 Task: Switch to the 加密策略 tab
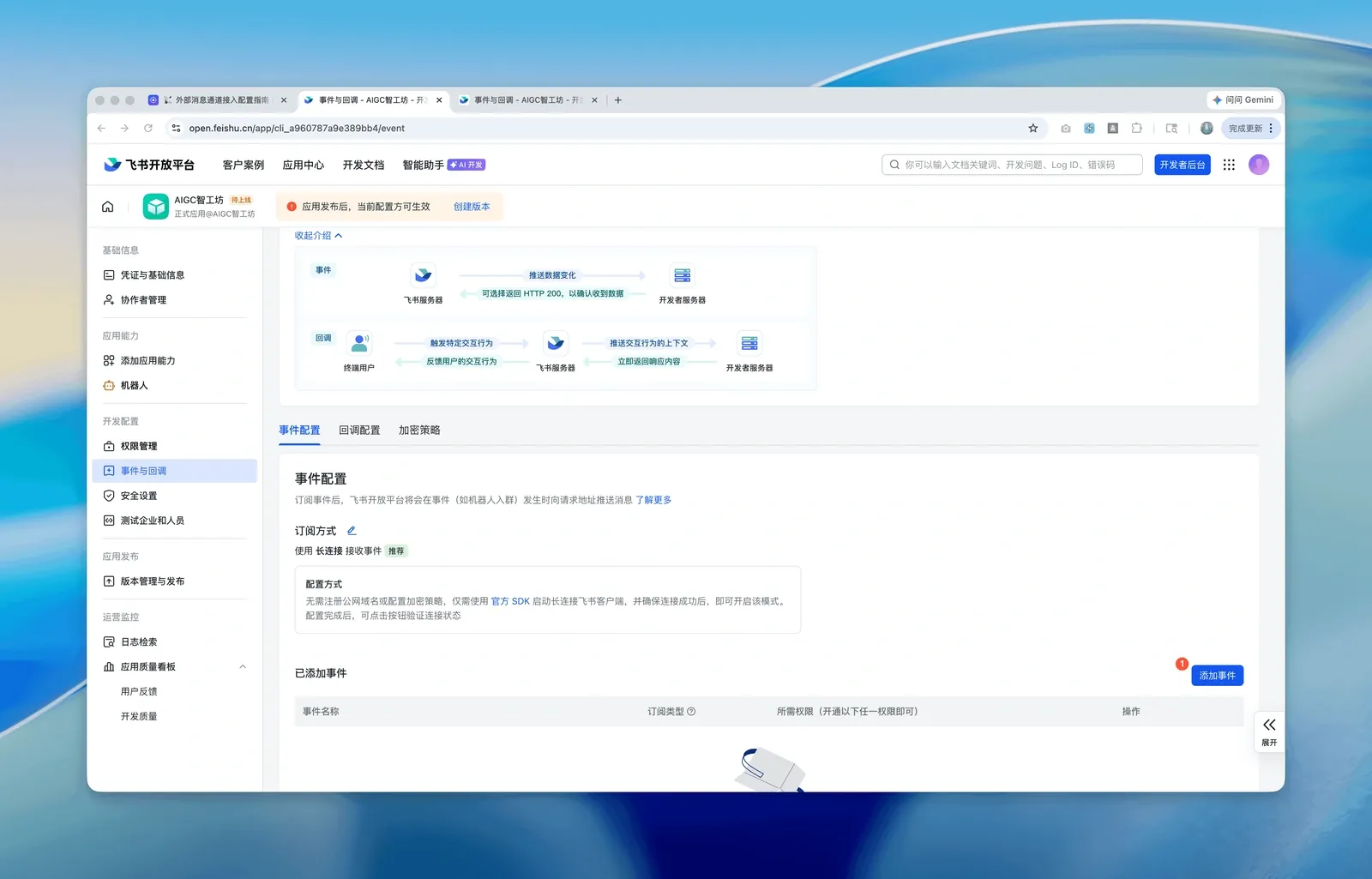click(x=419, y=430)
